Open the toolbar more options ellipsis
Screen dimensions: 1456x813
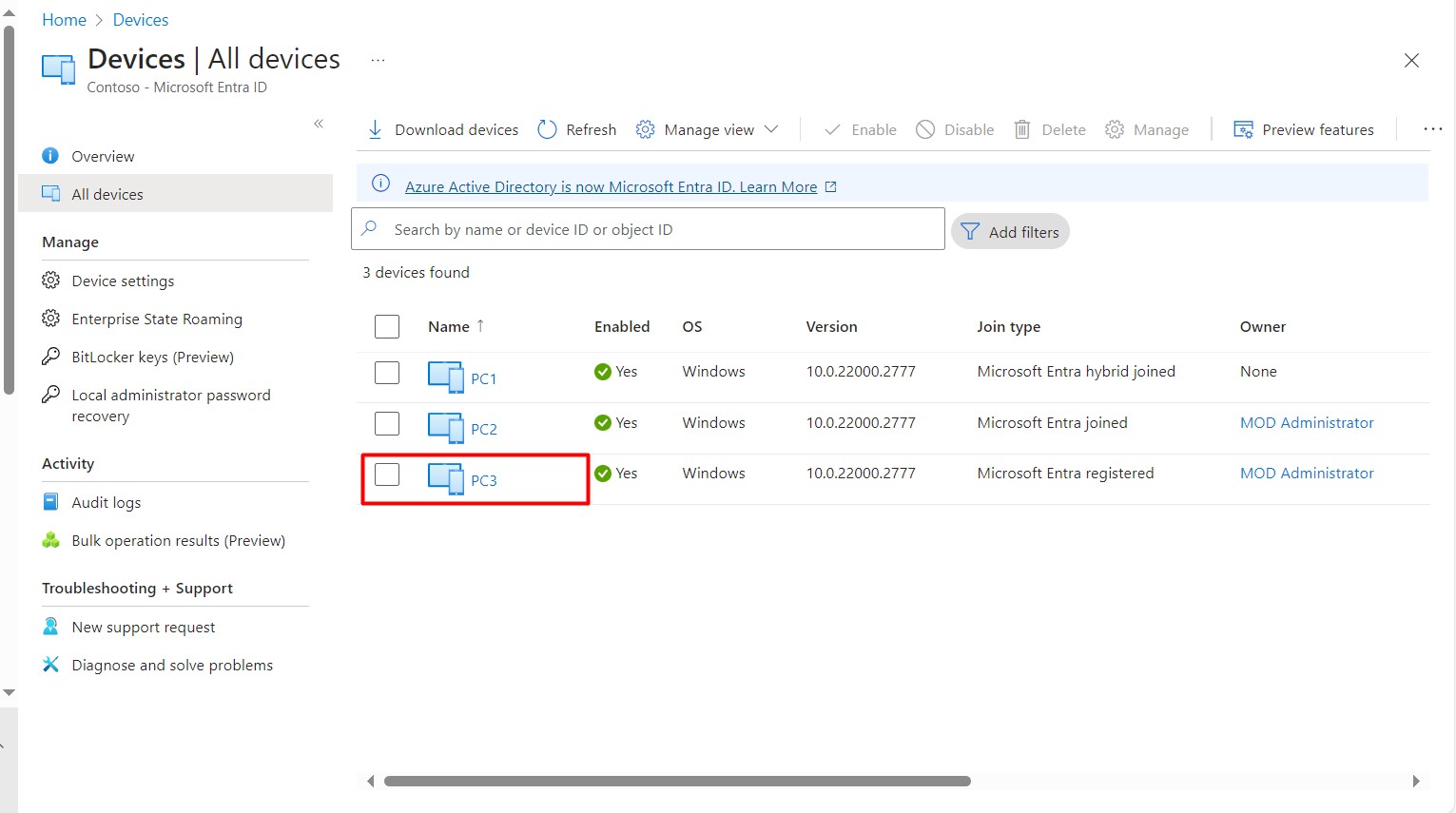[1432, 129]
